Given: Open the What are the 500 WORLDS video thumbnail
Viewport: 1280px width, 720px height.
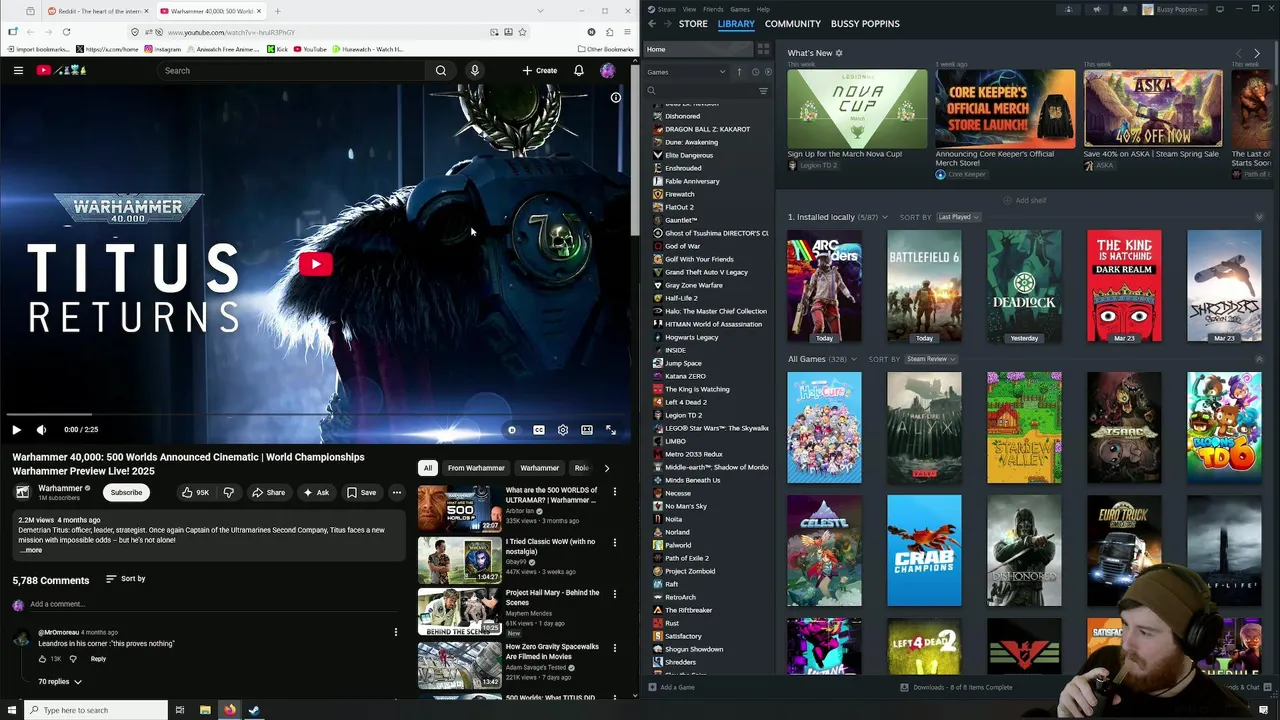Looking at the screenshot, I should click(x=459, y=509).
